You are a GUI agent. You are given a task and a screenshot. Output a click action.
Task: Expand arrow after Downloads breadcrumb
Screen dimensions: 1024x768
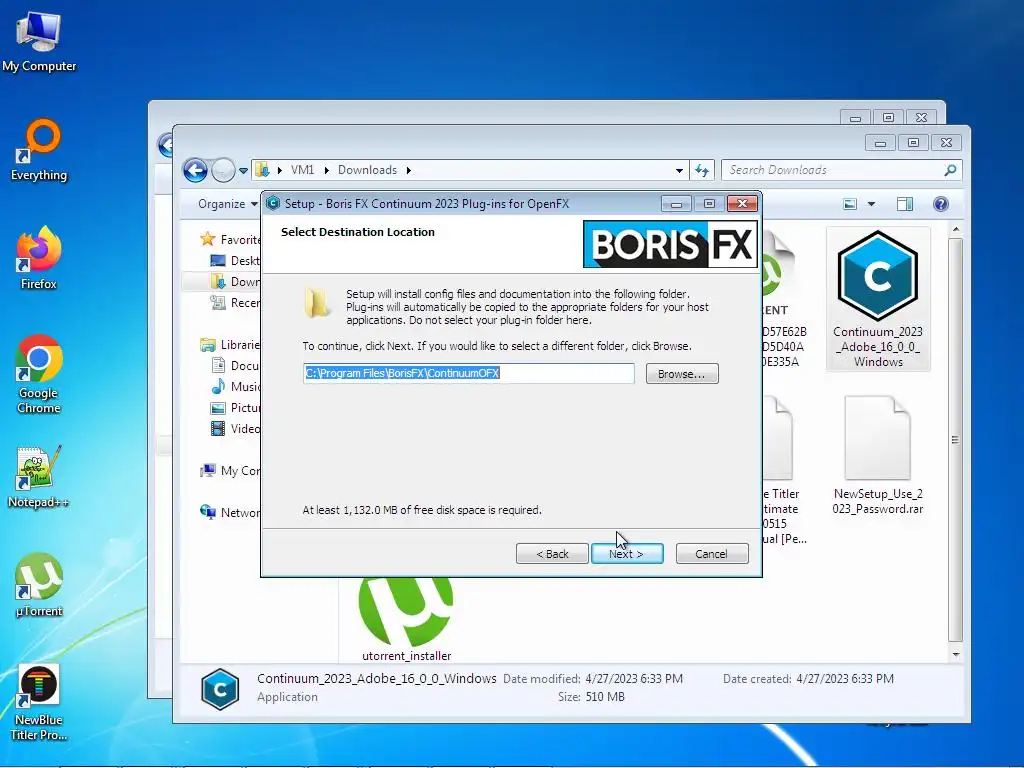pyautogui.click(x=409, y=170)
